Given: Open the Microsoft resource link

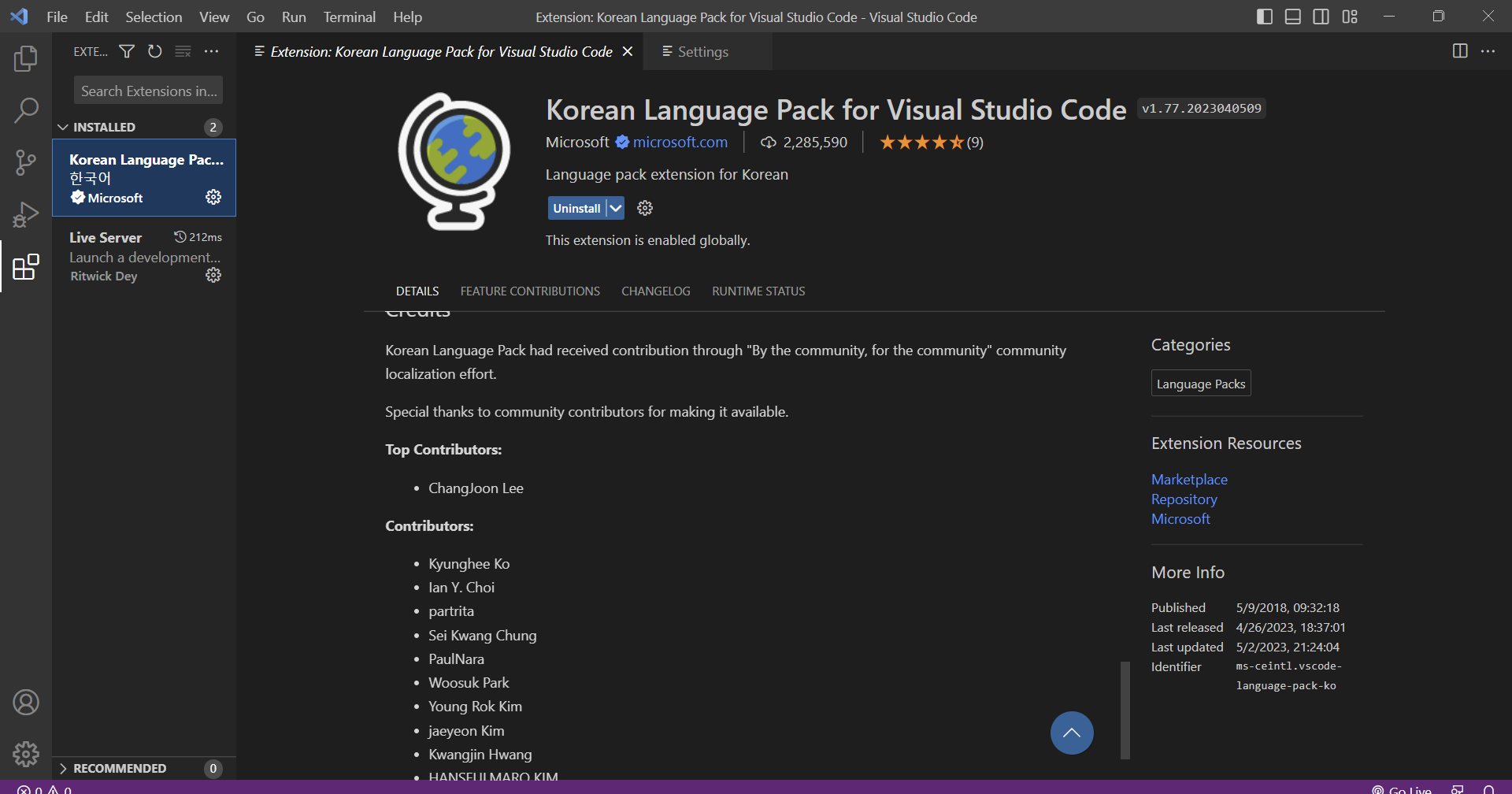Looking at the screenshot, I should [1180, 518].
